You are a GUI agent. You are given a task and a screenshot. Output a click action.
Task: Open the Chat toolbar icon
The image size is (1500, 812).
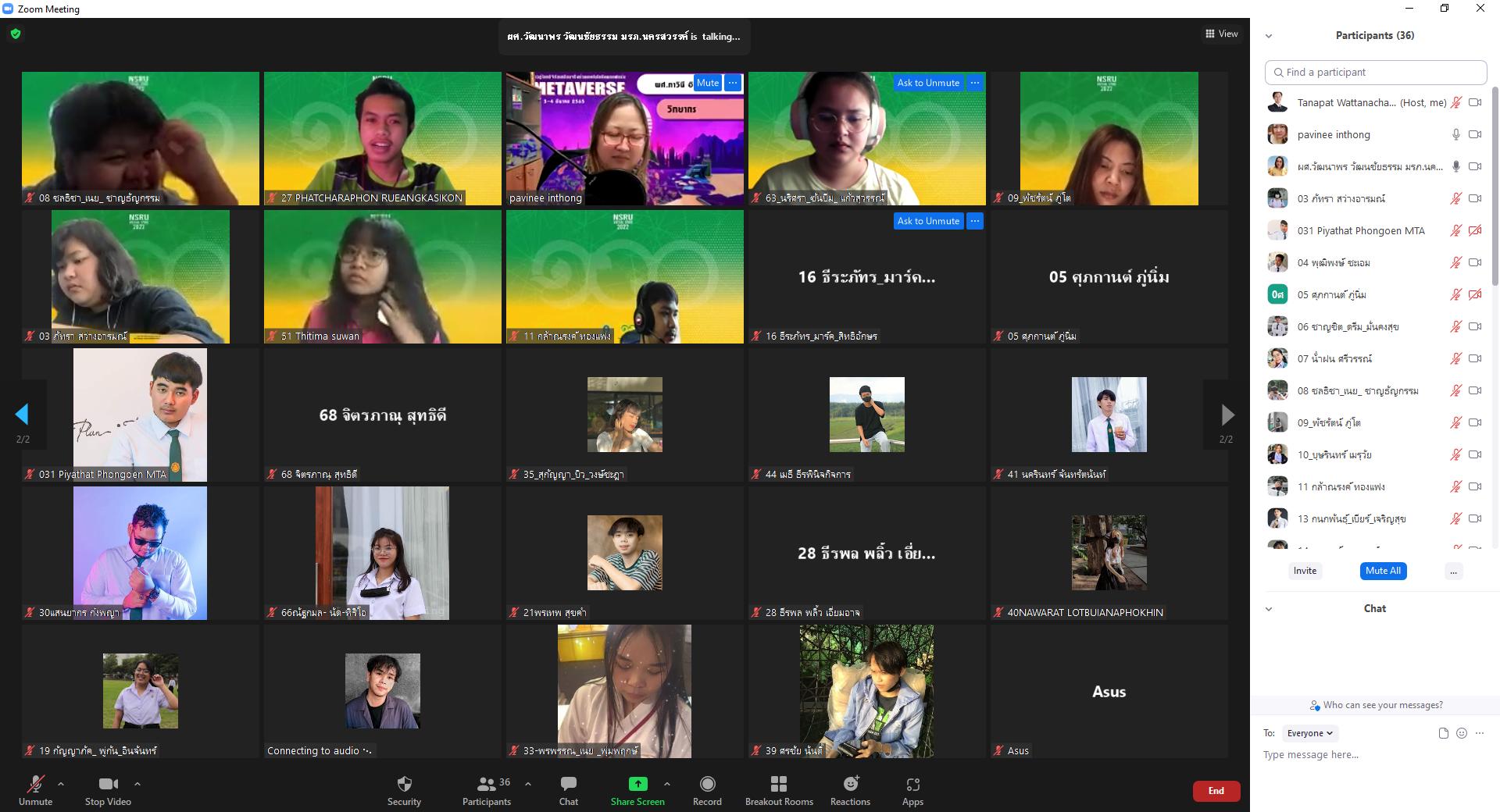(569, 784)
